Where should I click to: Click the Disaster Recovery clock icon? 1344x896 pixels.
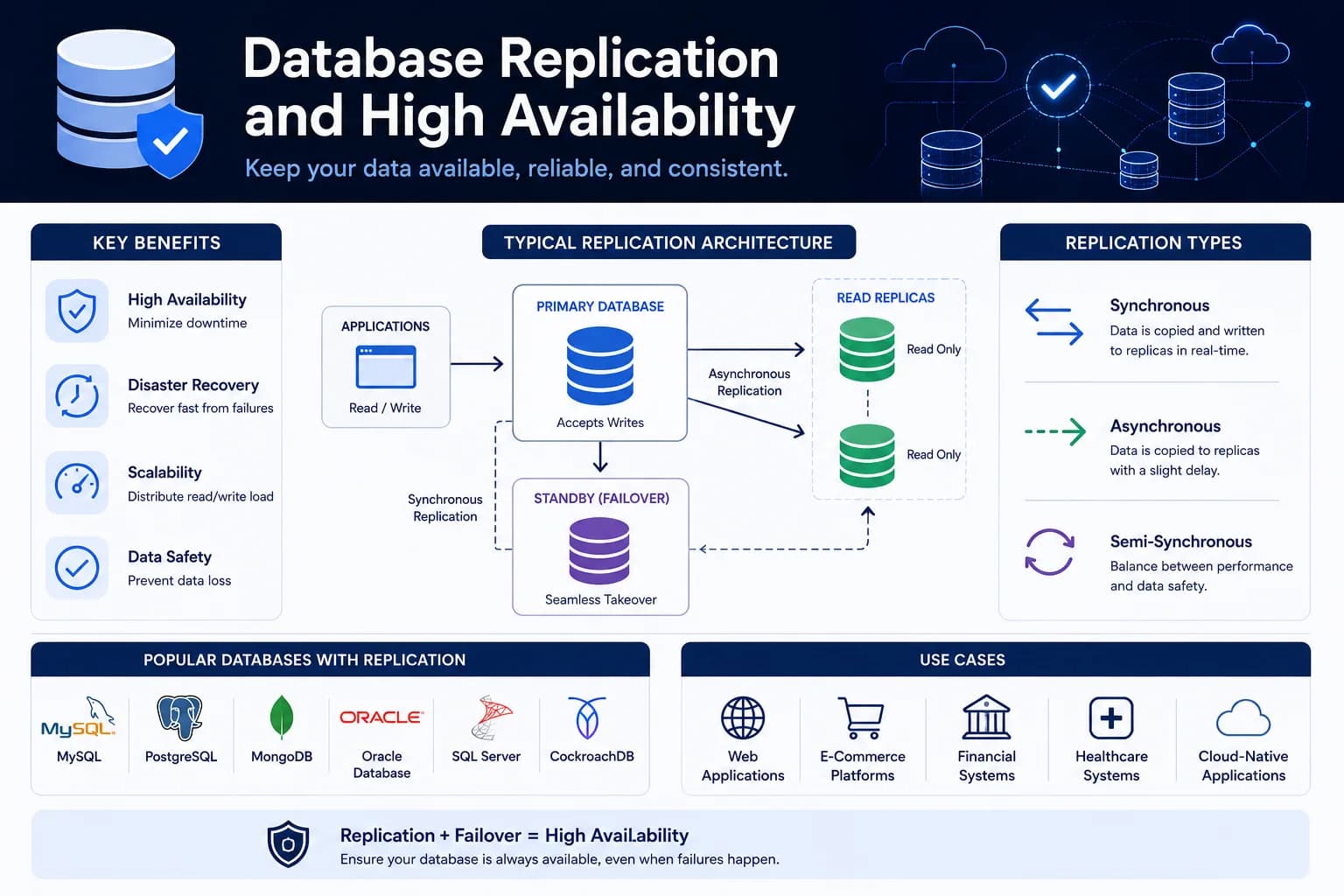click(x=77, y=395)
